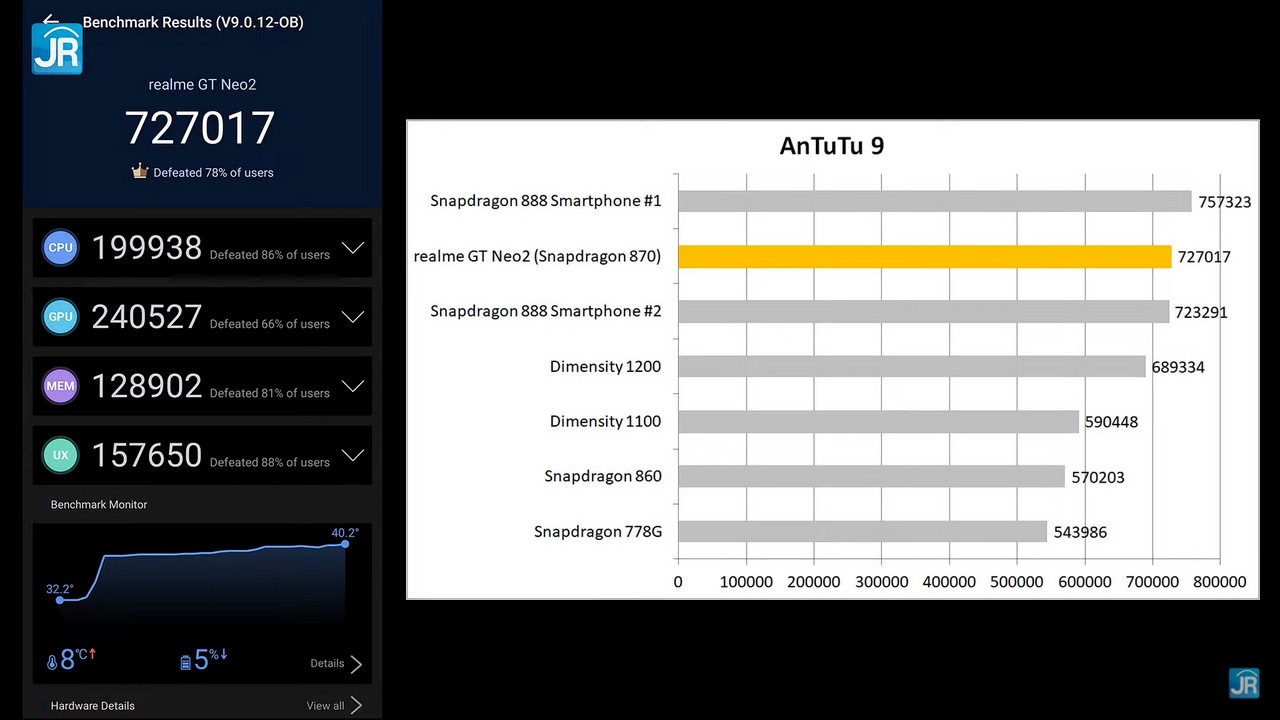Click the 689334 value label
The width and height of the screenshot is (1280, 720).
point(1178,367)
